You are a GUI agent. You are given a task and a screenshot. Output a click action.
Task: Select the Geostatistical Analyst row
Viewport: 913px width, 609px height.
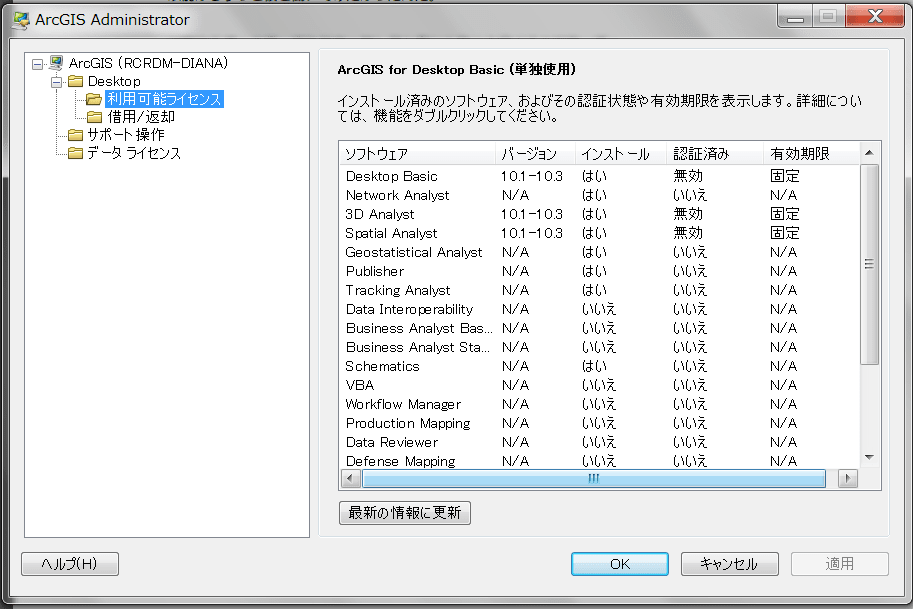(599, 252)
